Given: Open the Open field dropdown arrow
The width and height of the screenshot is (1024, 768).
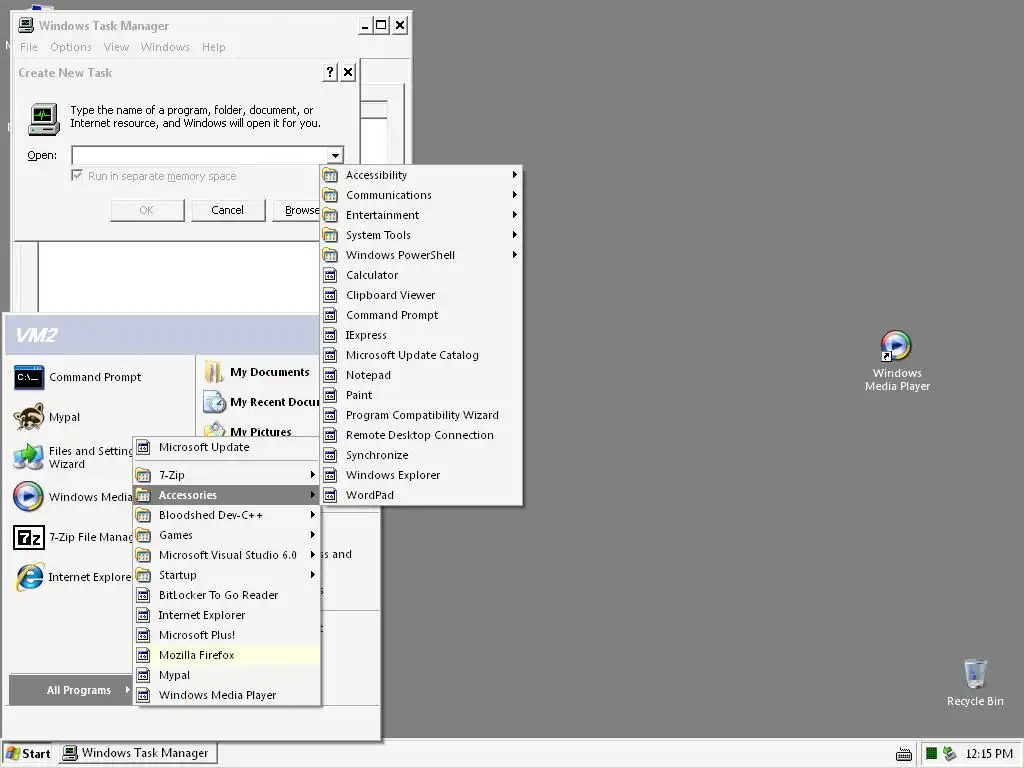Looking at the screenshot, I should tap(335, 155).
